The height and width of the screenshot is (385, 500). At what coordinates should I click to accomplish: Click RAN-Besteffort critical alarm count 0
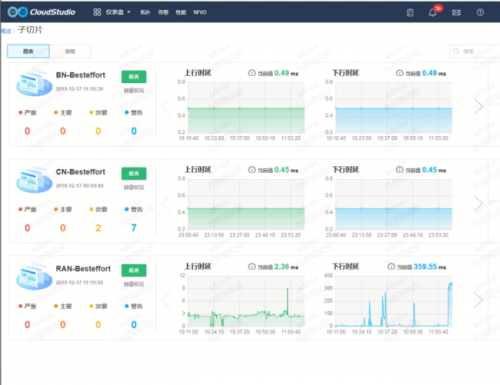pyautogui.click(x=27, y=325)
